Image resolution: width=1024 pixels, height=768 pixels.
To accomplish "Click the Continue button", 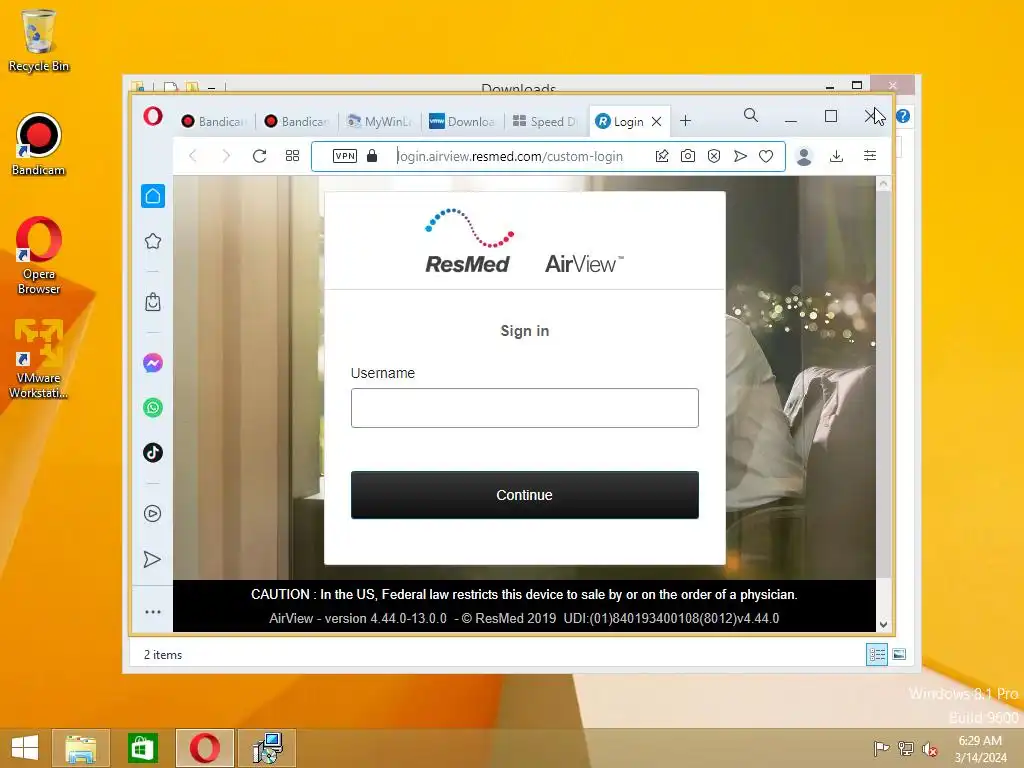I will coord(524,495).
